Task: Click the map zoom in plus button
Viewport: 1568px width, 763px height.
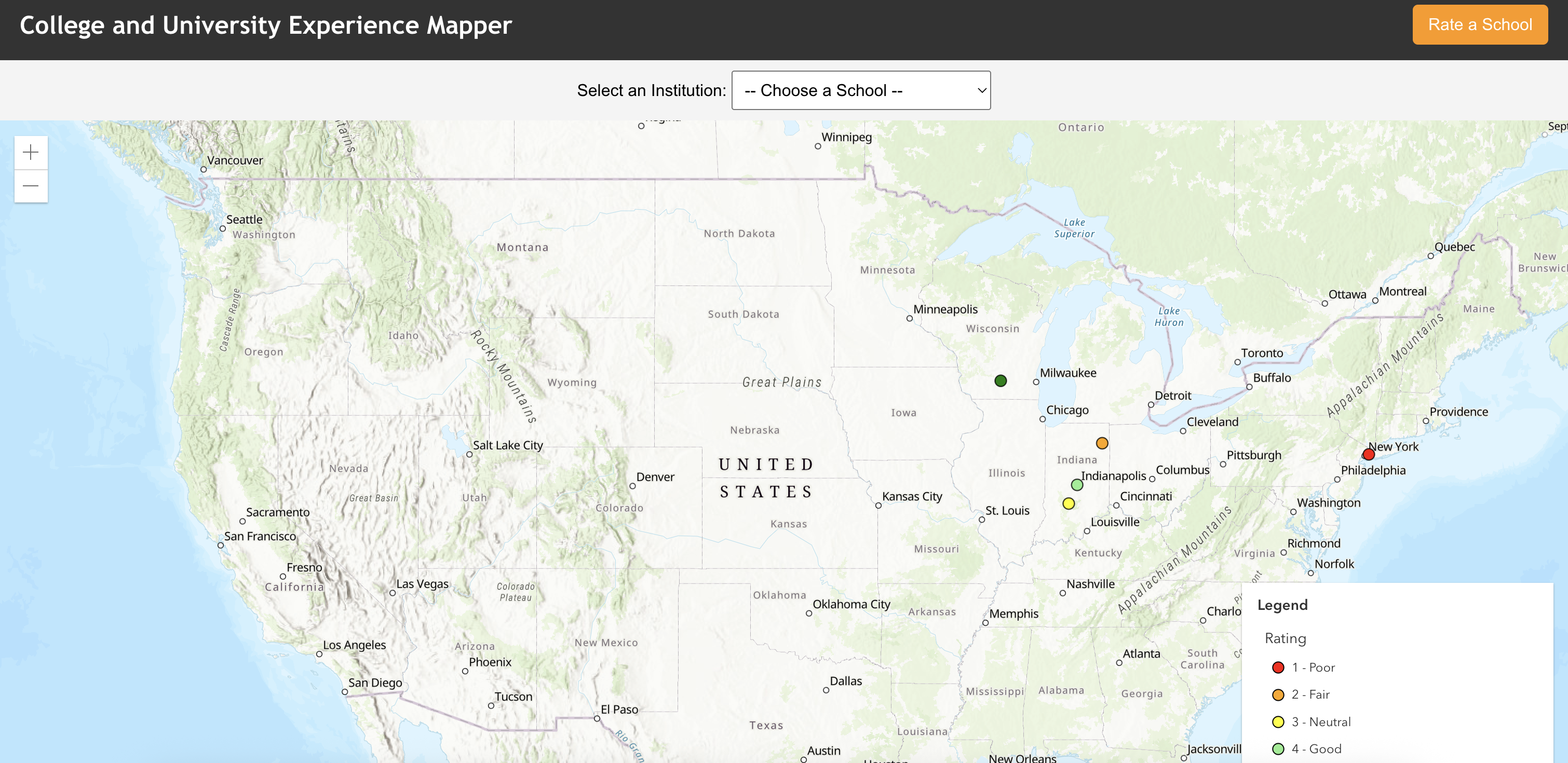Action: point(31,152)
